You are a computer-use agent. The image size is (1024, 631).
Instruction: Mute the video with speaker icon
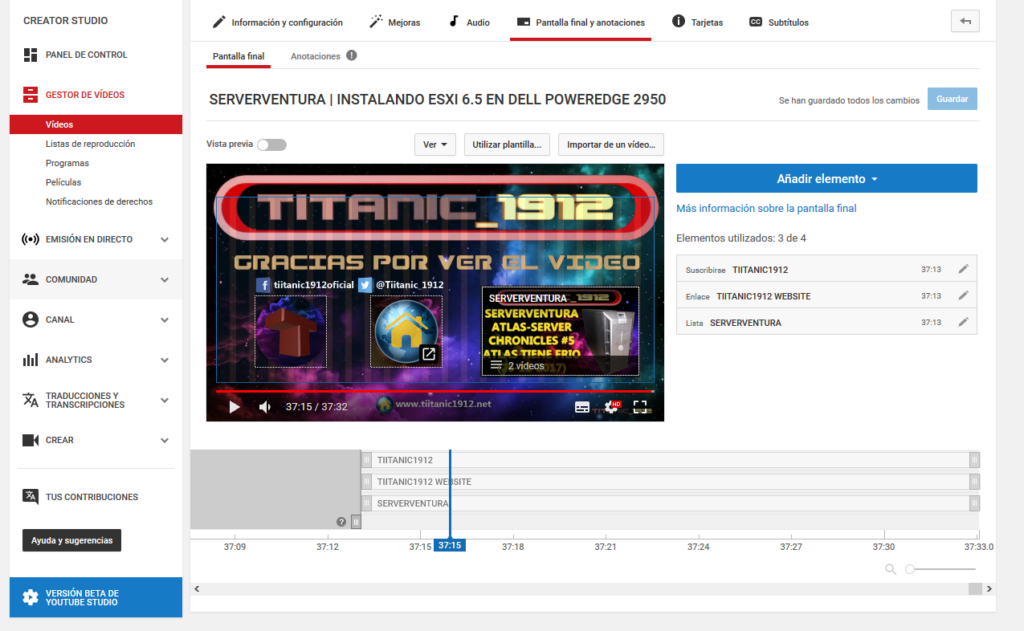(264, 407)
